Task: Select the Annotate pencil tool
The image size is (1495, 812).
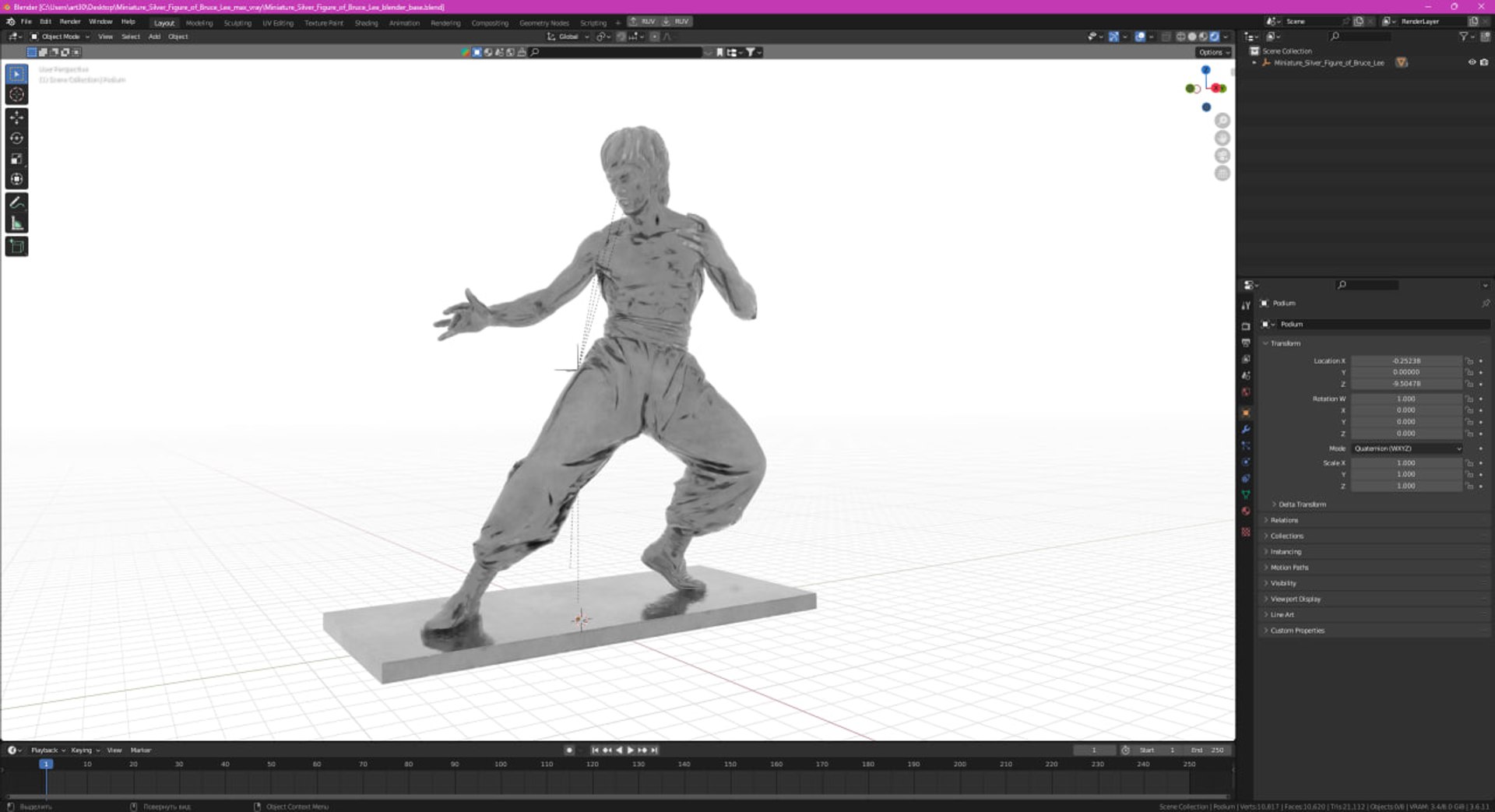Action: point(16,202)
